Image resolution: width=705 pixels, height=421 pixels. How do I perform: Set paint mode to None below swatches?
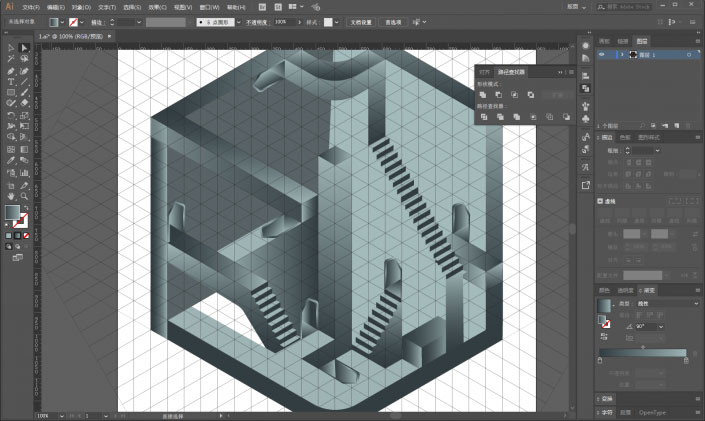click(x=26, y=236)
